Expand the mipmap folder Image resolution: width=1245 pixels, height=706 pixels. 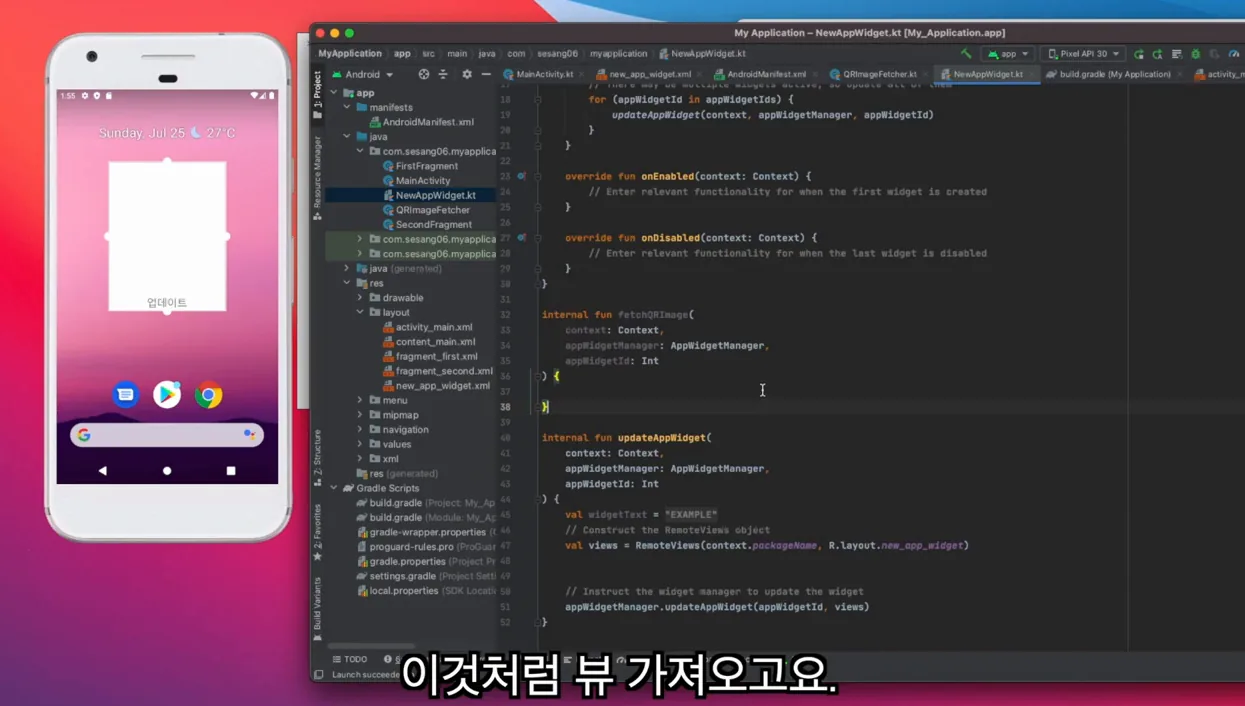click(x=360, y=415)
